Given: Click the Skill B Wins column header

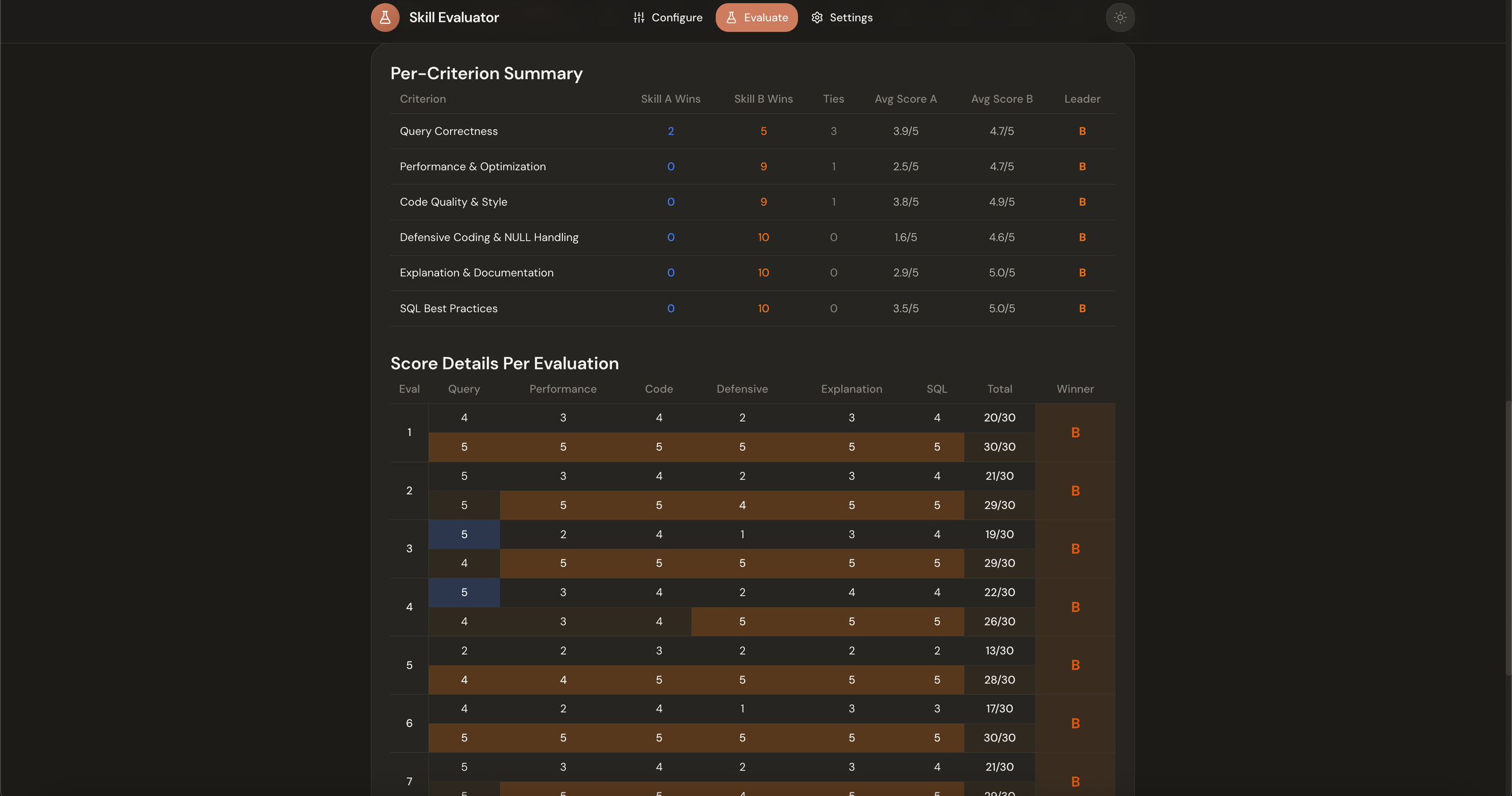Looking at the screenshot, I should [763, 99].
